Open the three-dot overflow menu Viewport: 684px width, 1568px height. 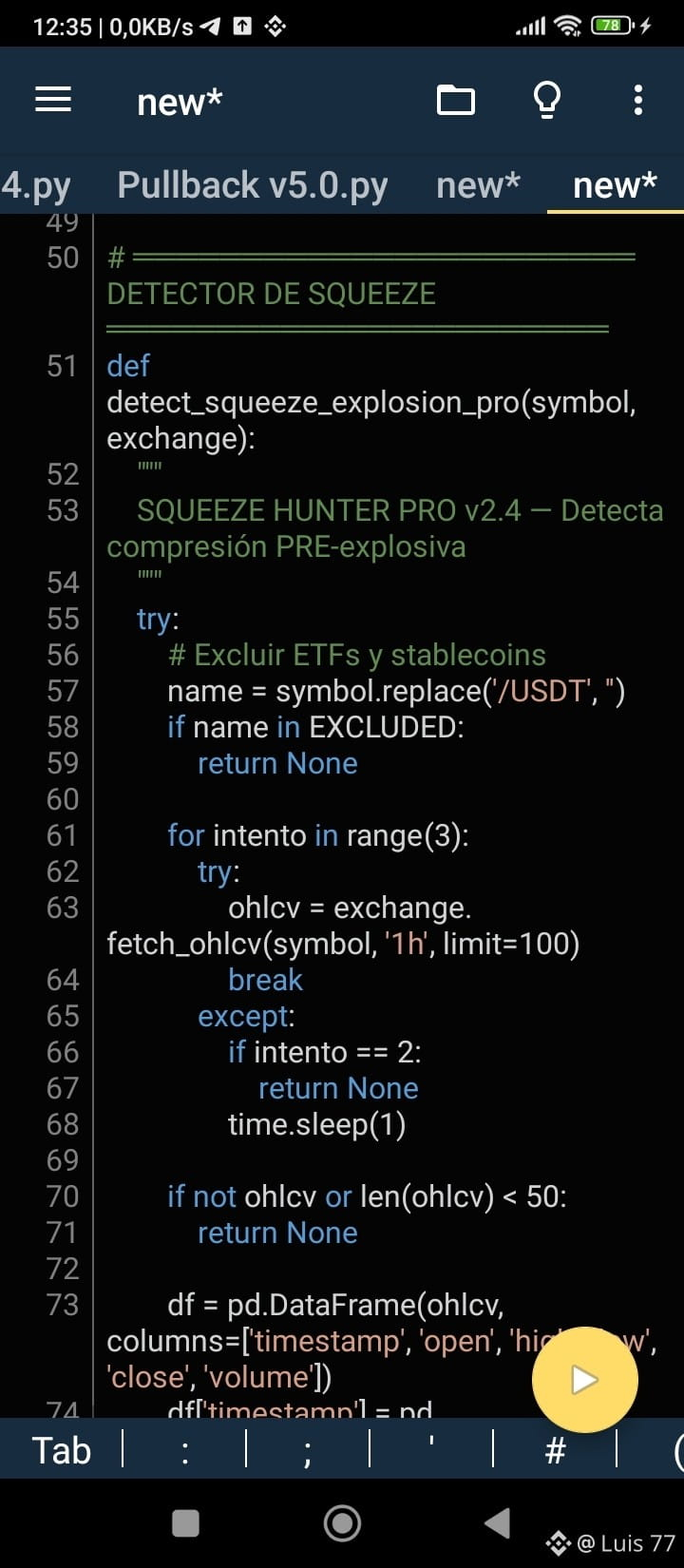(638, 100)
